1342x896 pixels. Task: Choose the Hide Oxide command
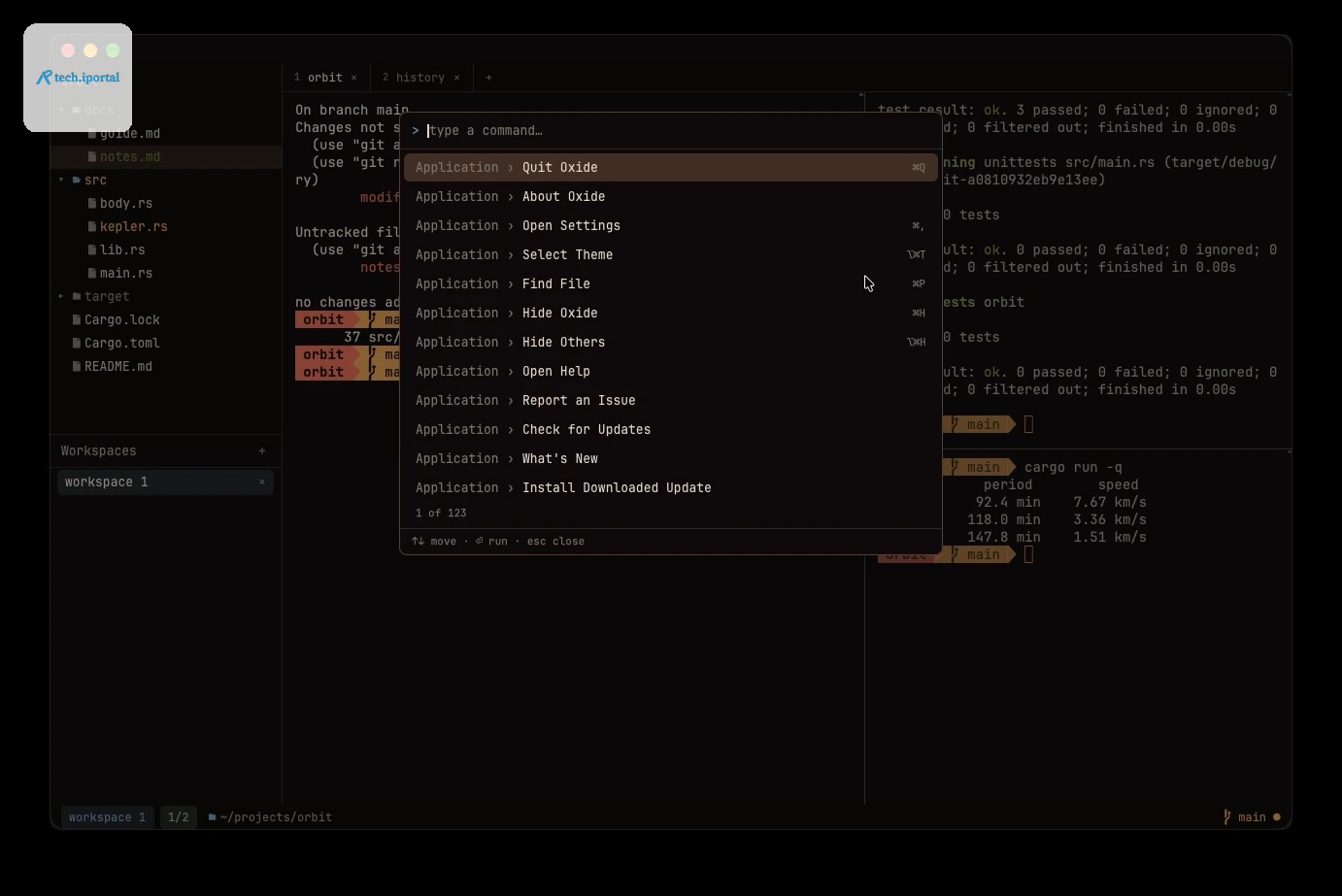tap(671, 314)
